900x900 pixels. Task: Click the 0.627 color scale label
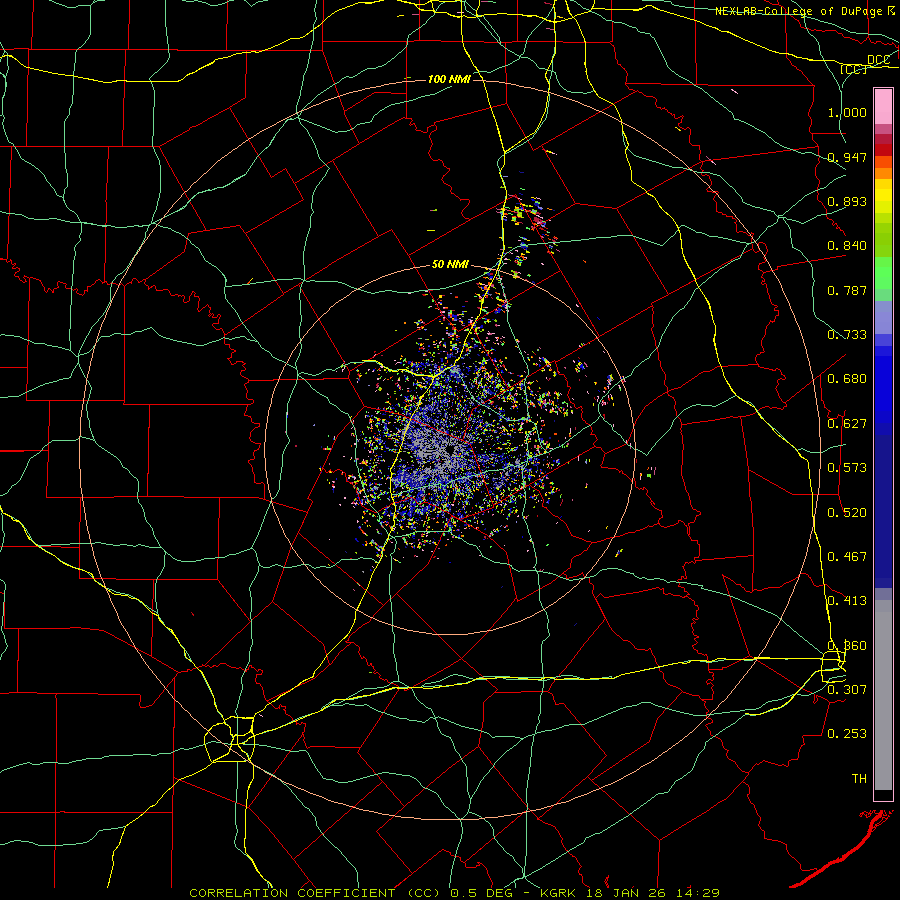click(x=847, y=424)
